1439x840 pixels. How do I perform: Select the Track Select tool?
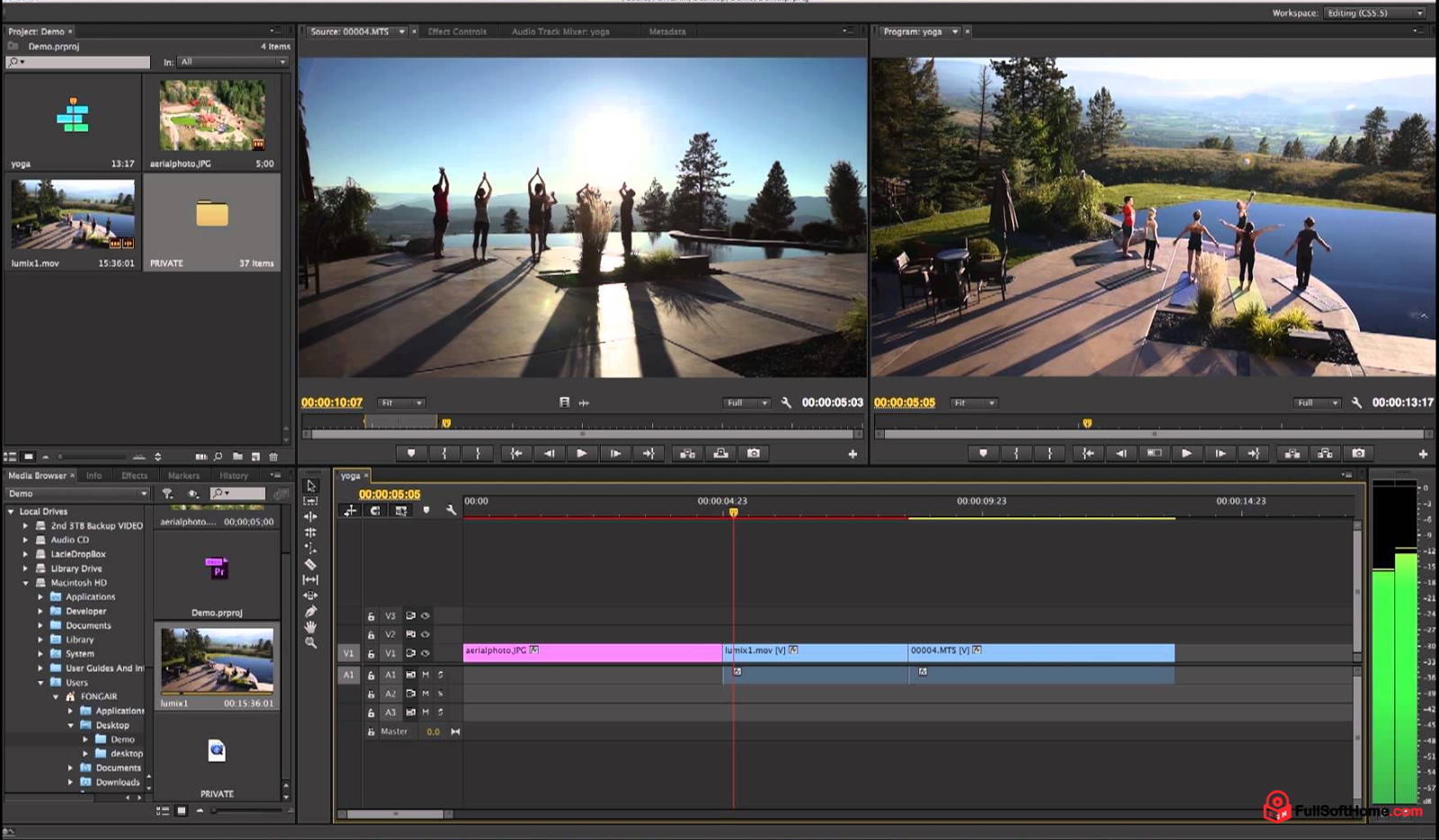click(310, 501)
